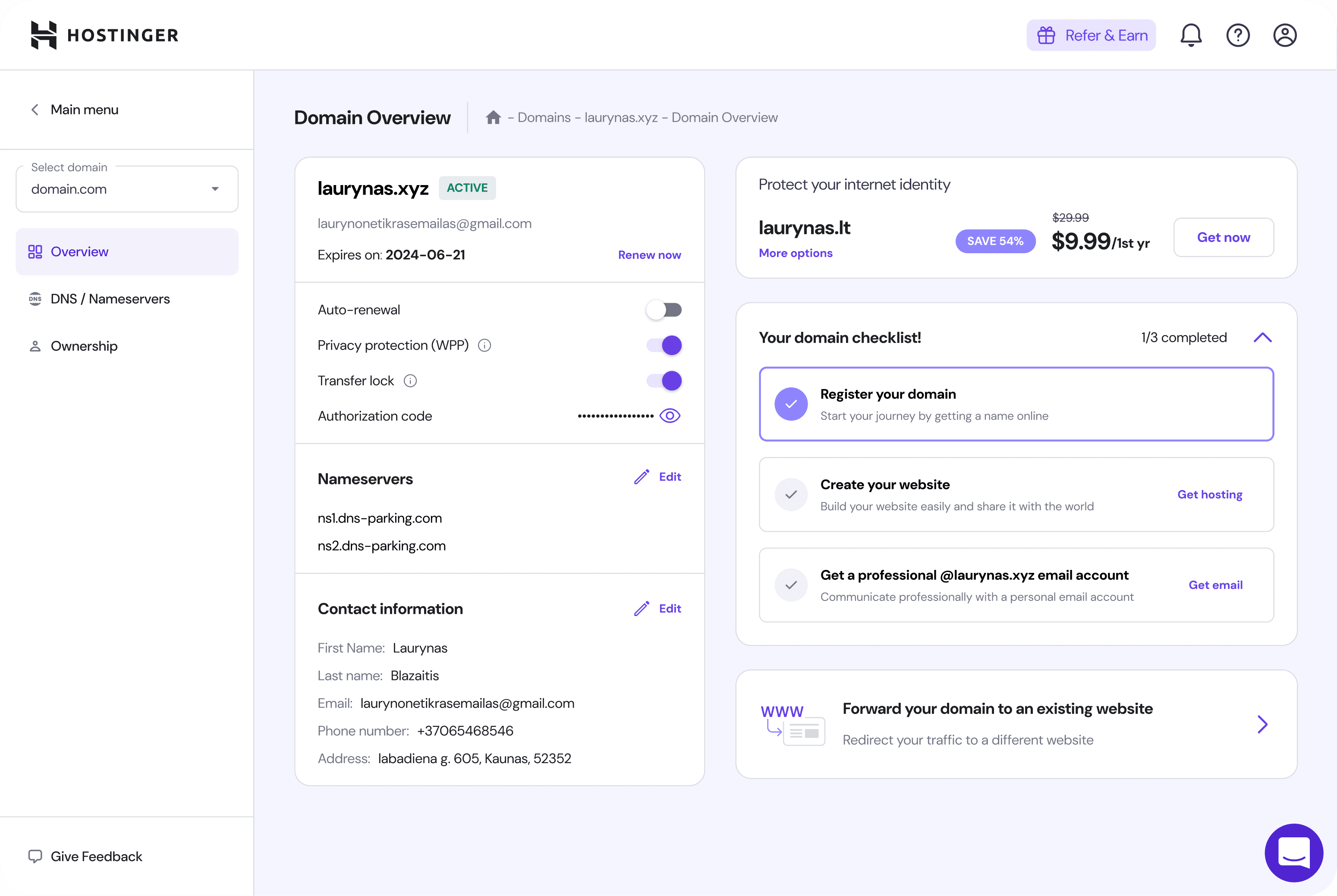The height and width of the screenshot is (896, 1337).
Task: Toggle the Auto-renewal switch
Action: click(664, 310)
